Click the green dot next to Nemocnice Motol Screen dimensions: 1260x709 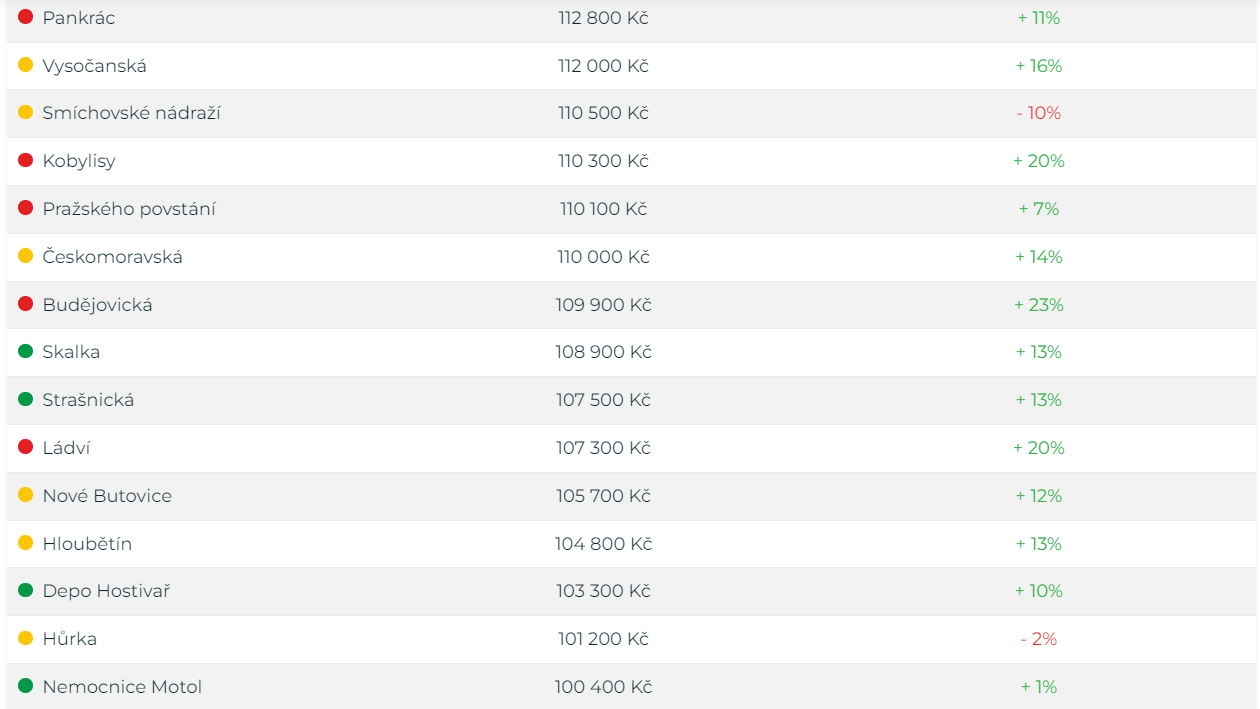click(26, 686)
